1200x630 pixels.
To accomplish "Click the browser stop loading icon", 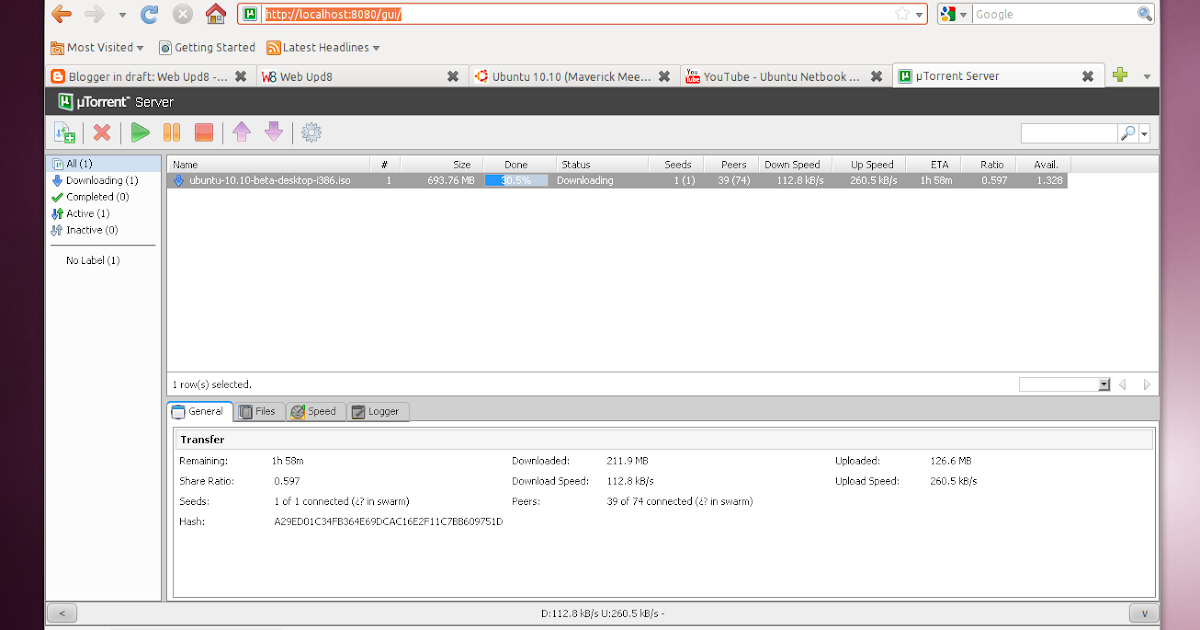I will tap(182, 14).
